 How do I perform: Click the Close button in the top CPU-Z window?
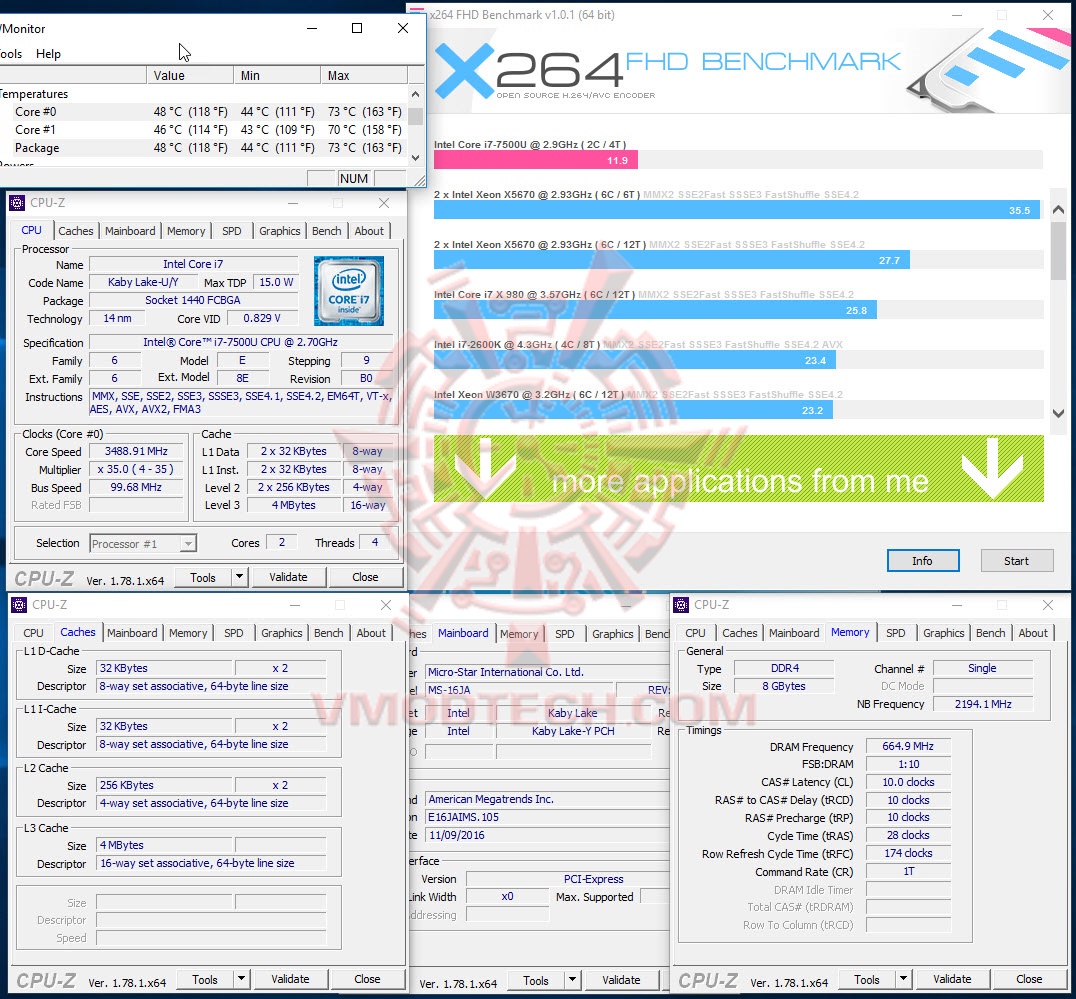(x=365, y=577)
